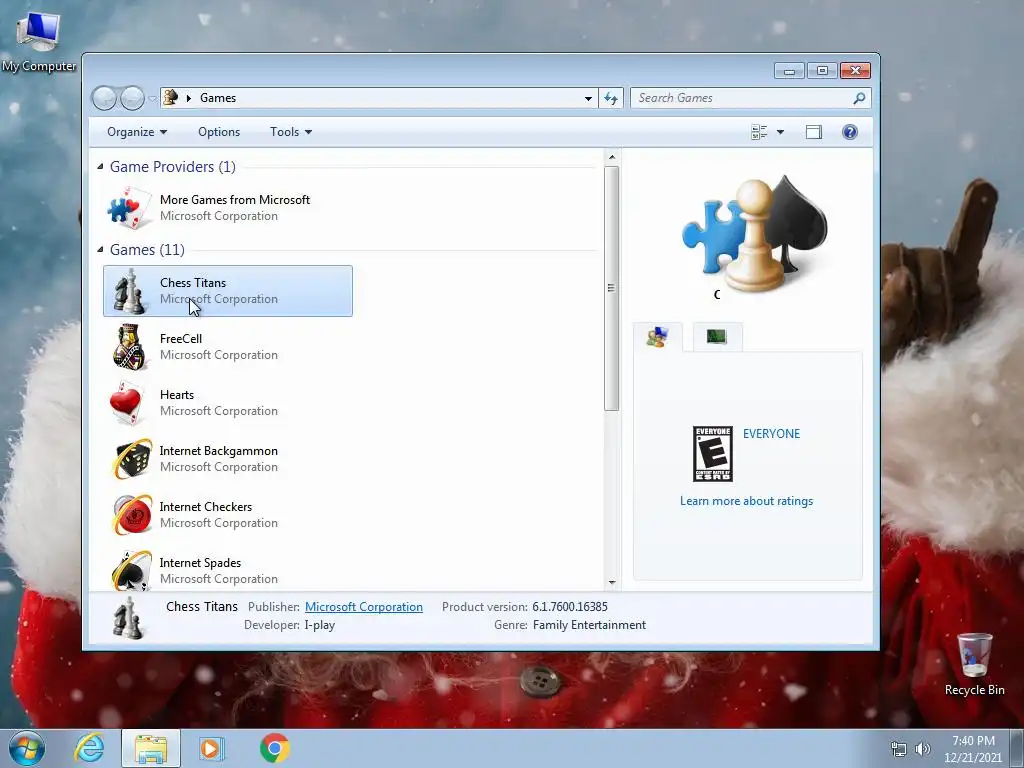Open the Organize dropdown menu
The height and width of the screenshot is (768, 1024).
click(137, 132)
